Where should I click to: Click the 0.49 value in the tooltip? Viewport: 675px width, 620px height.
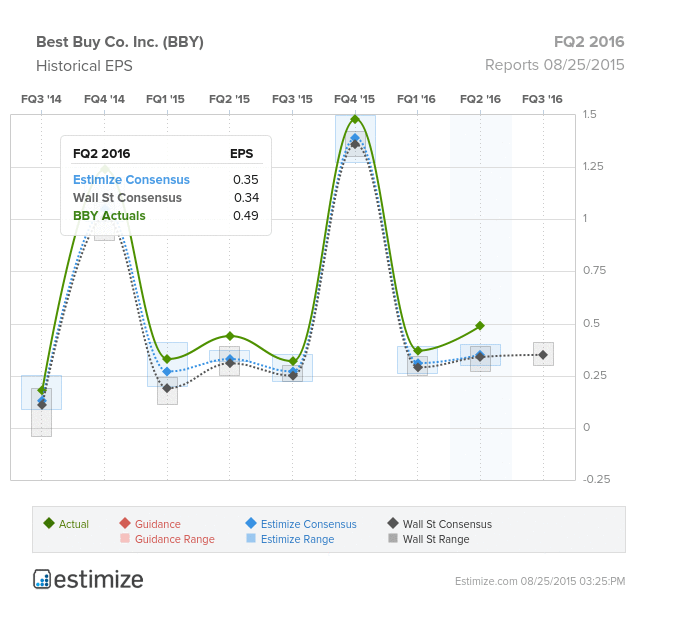[246, 216]
